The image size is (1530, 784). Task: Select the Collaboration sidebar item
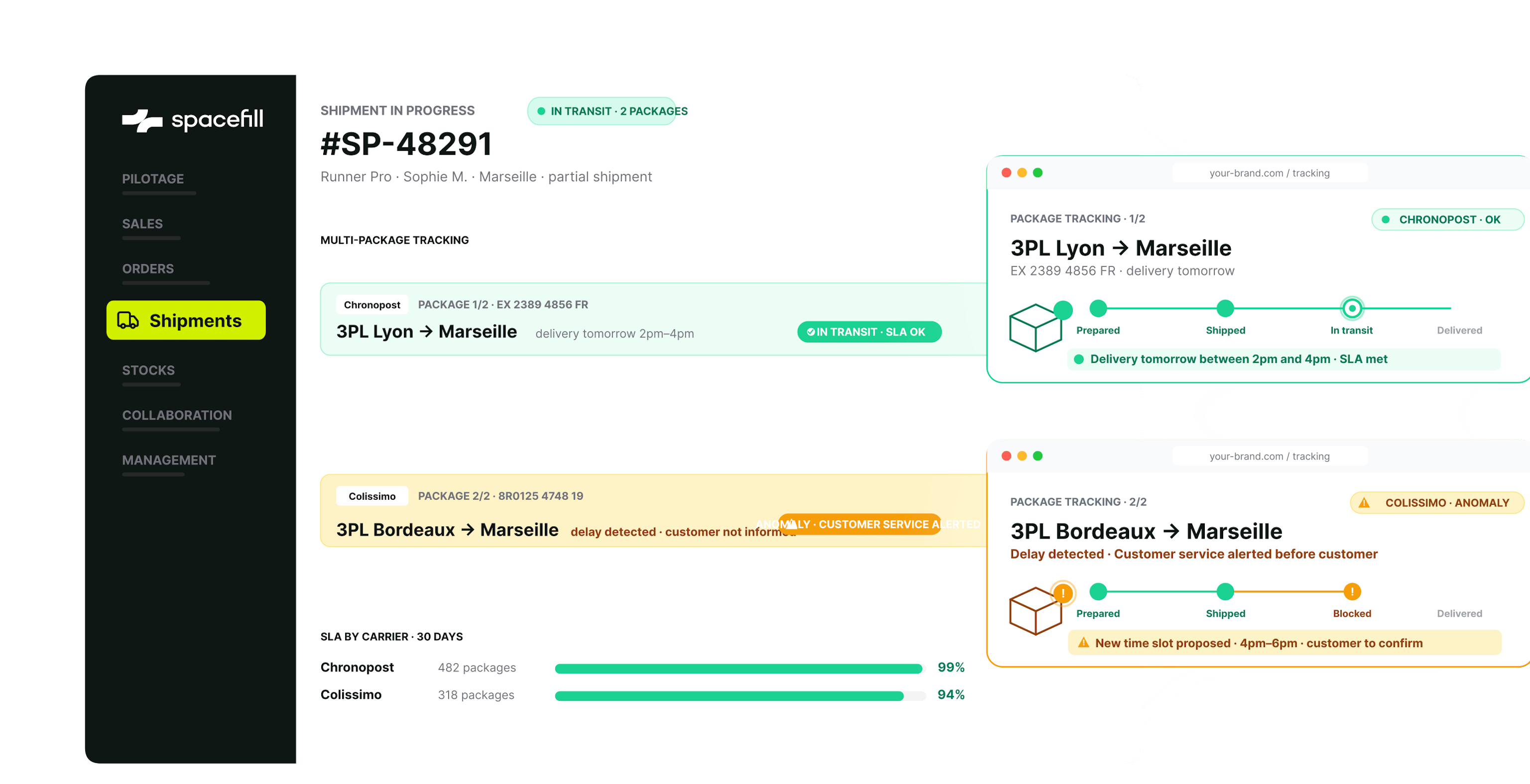point(177,416)
